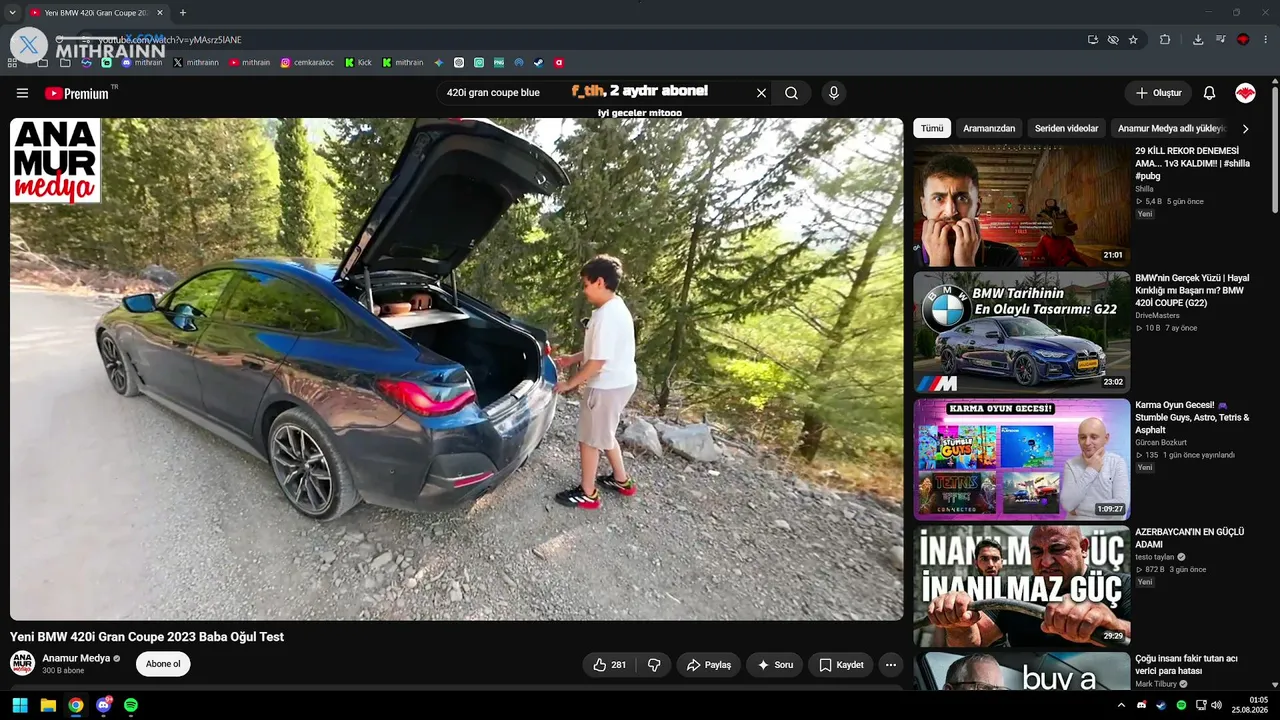Close the BMW 420i Gran Coupe browser tab
1280x720 pixels.
pyautogui.click(x=159, y=13)
